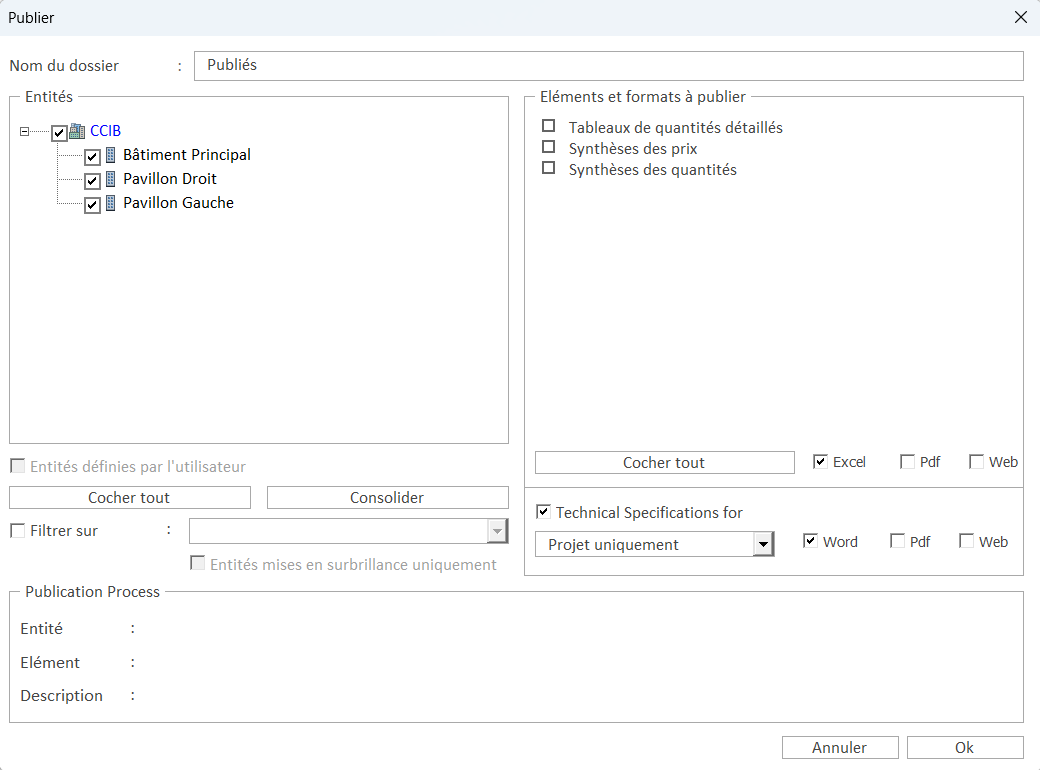Enable Pdf format next to Word
Screen dimensions: 1040x770
coord(897,541)
